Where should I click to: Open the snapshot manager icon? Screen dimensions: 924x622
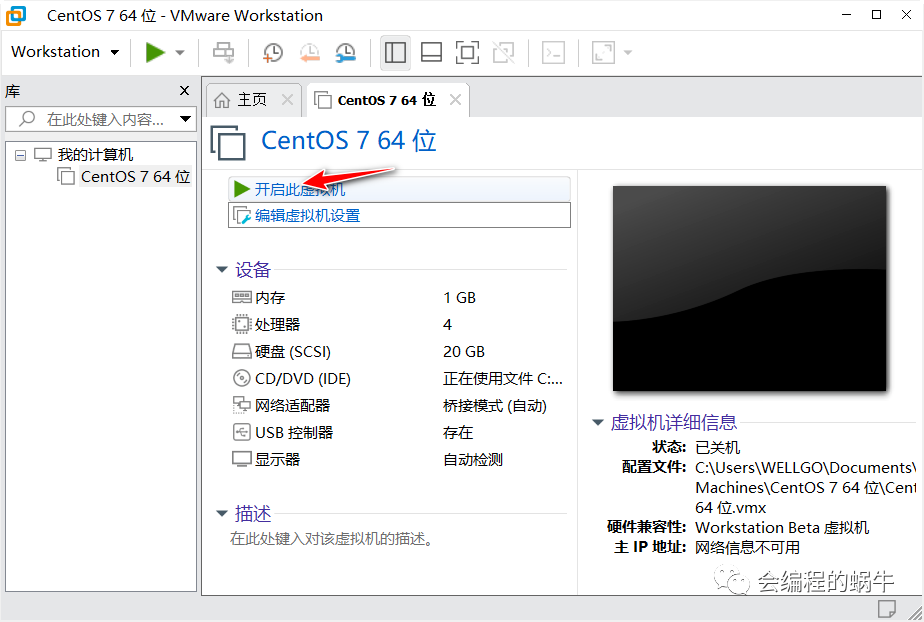pyautogui.click(x=346, y=52)
